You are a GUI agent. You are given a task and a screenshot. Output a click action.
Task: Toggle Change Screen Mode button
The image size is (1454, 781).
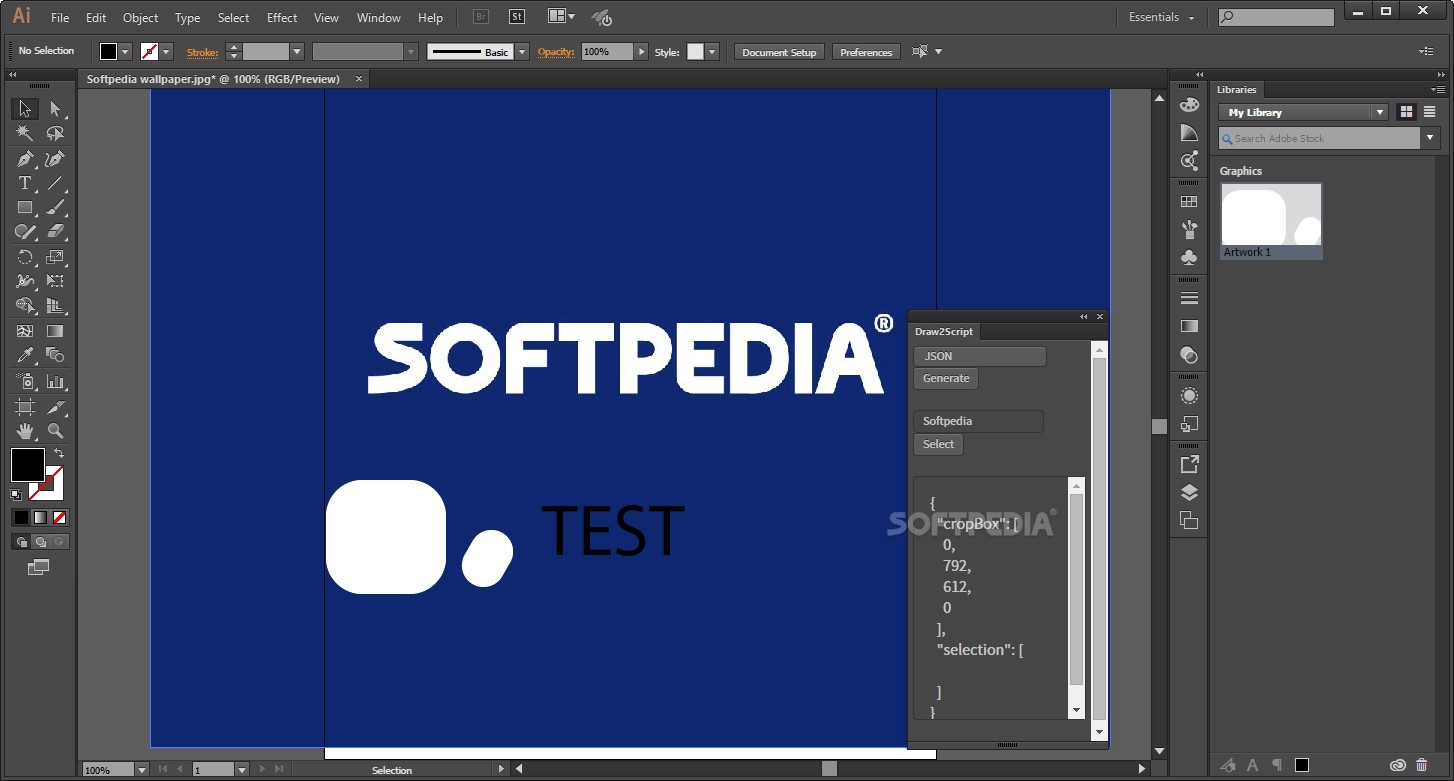coord(39,567)
